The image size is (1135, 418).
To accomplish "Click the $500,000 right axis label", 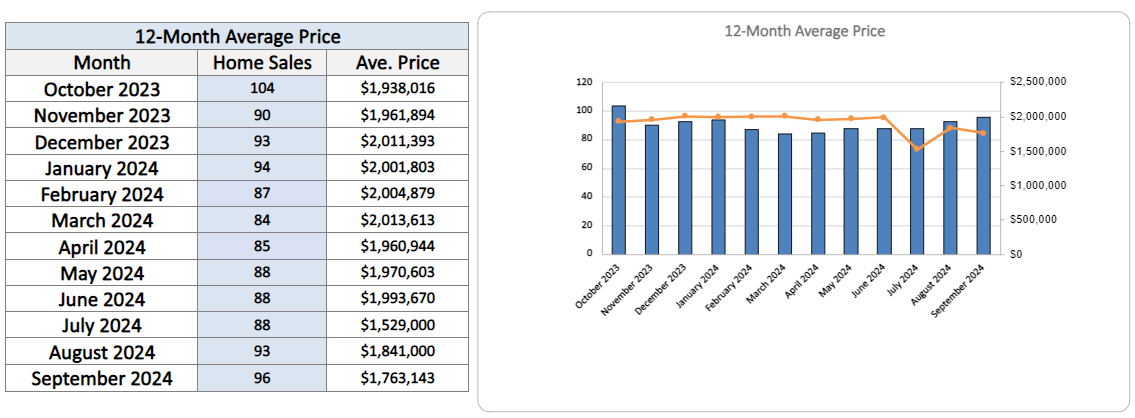I will [x=1032, y=220].
